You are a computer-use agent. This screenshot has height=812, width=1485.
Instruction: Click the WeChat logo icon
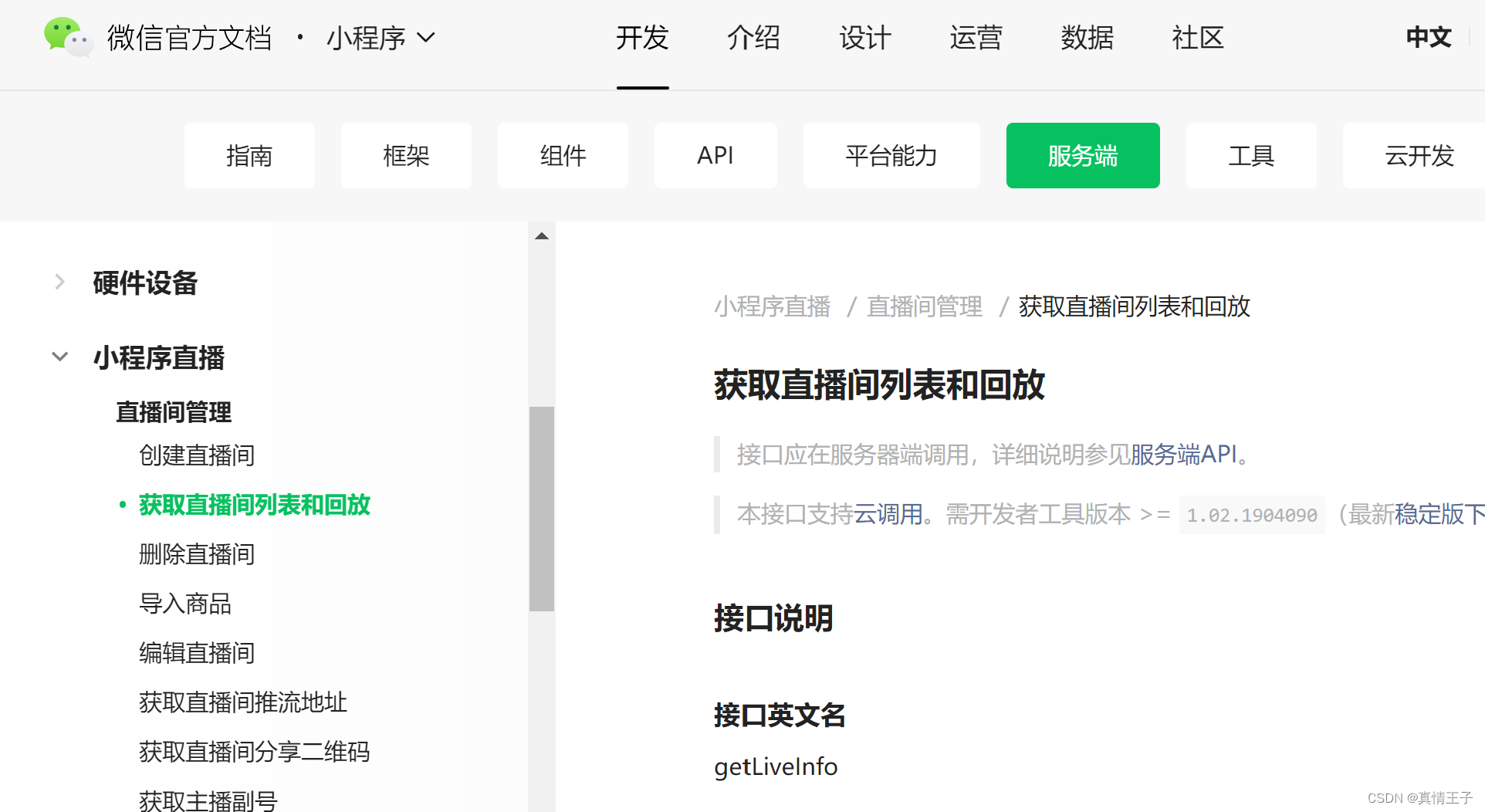tap(69, 37)
